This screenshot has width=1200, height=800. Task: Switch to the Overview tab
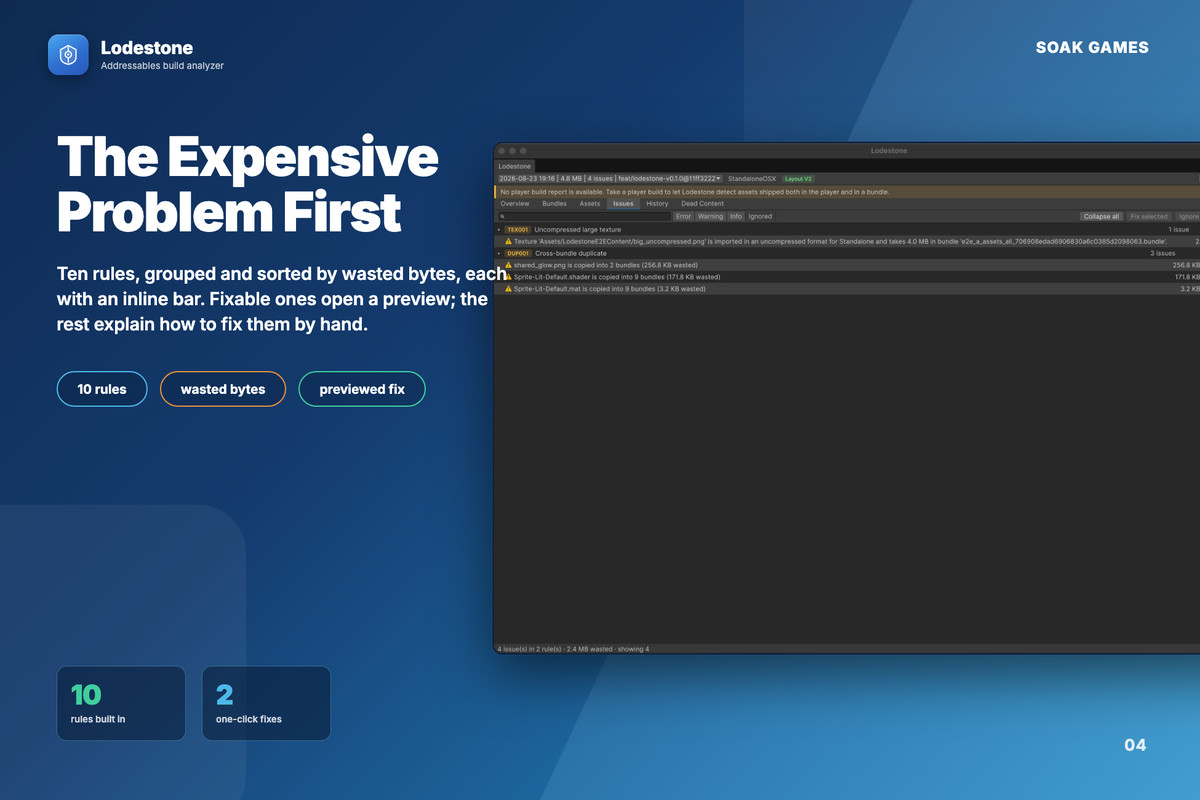[x=515, y=203]
